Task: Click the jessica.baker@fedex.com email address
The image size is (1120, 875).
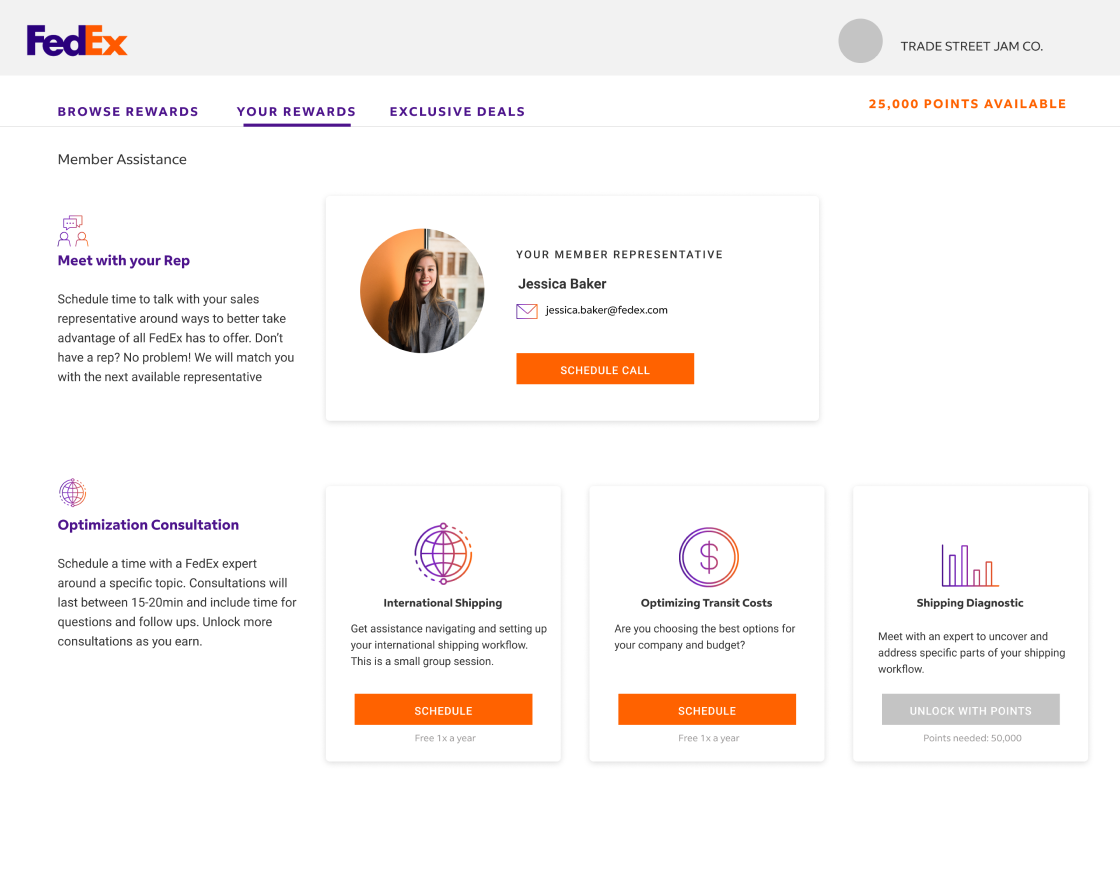Action: tap(606, 310)
